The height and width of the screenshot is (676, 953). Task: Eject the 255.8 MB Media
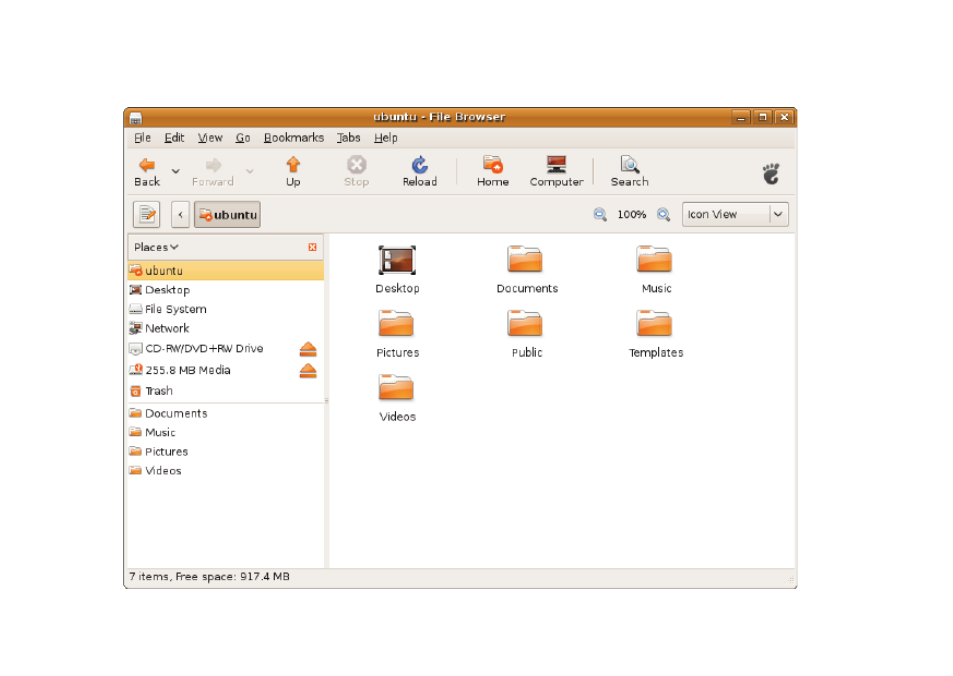[x=308, y=370]
